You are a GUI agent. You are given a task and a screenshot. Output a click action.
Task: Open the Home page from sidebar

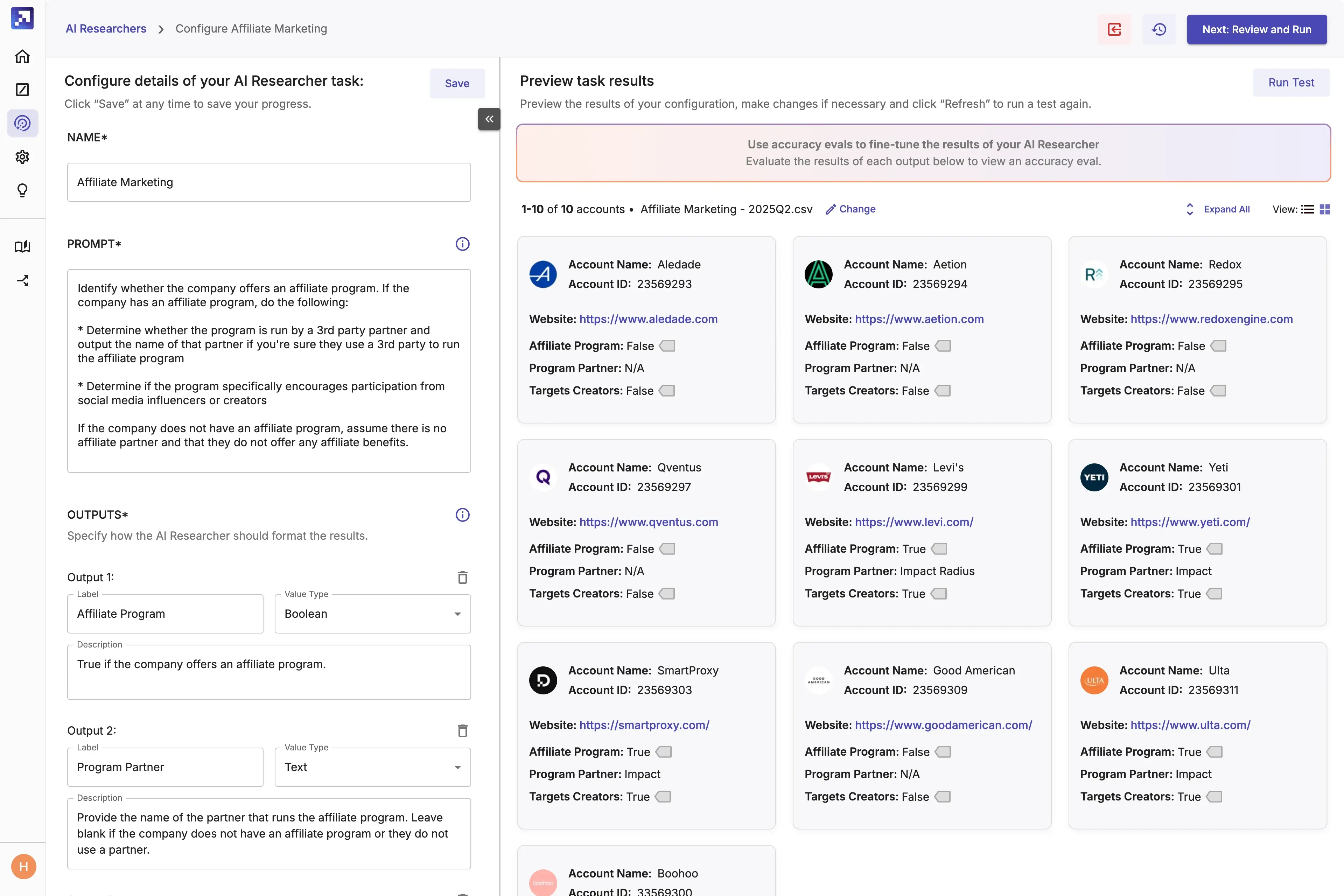pyautogui.click(x=22, y=56)
